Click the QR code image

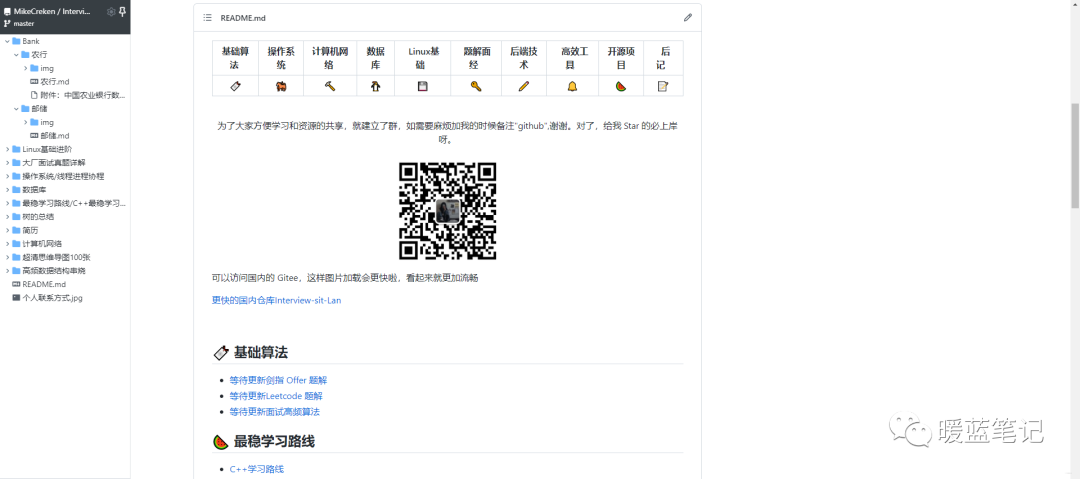point(448,211)
